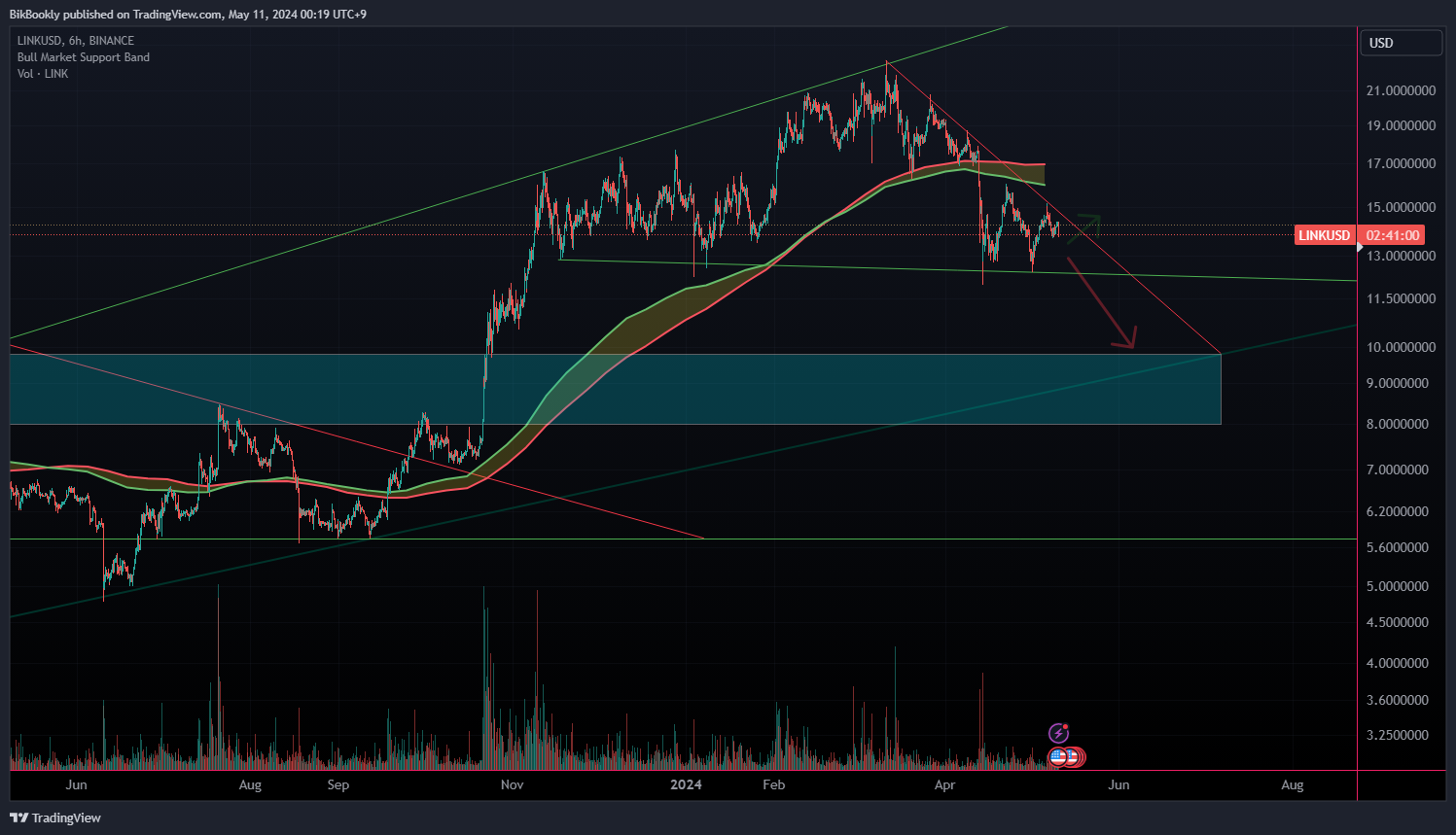
Task: Click the 02:41:00 countdown label
Action: tap(1393, 235)
